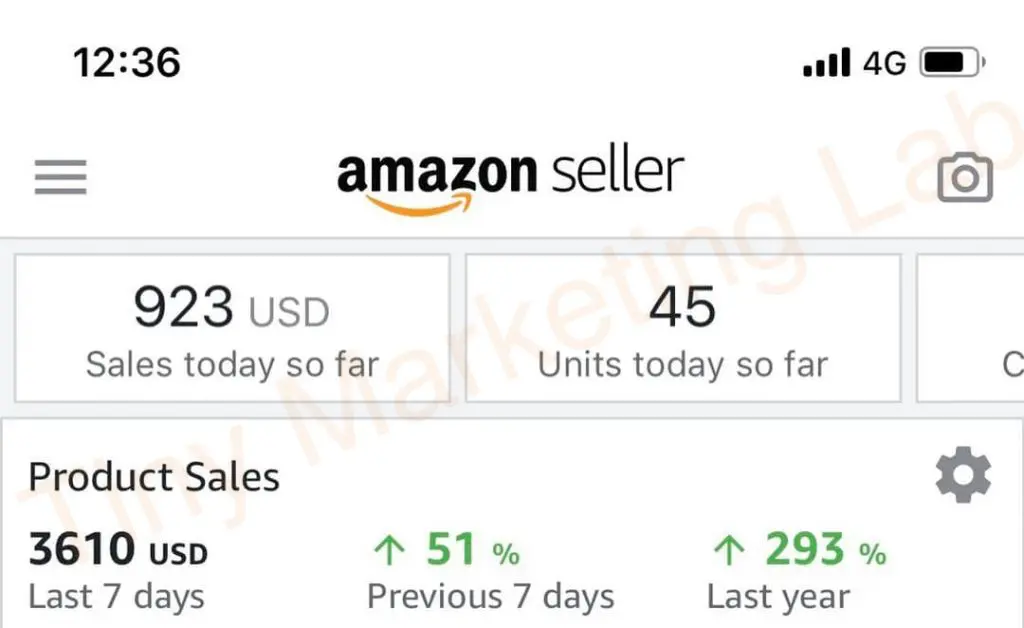
Task: Tap the 12:36 status bar clock
Action: click(x=127, y=63)
